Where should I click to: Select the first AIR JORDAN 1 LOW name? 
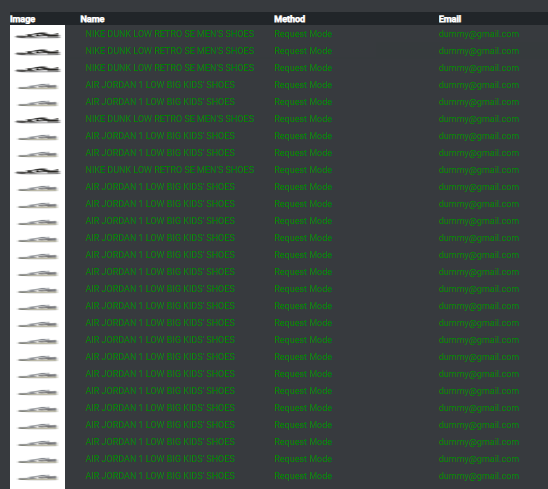pos(160,85)
